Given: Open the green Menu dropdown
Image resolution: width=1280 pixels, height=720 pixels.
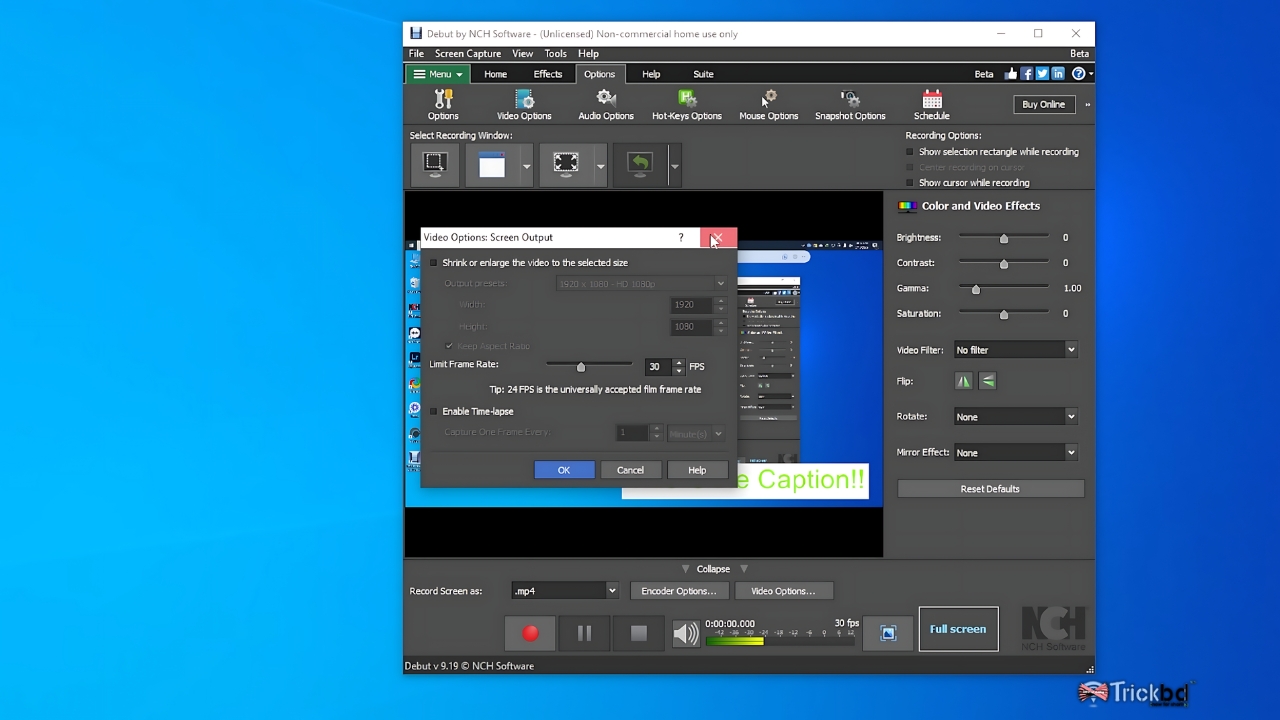Looking at the screenshot, I should 438,74.
